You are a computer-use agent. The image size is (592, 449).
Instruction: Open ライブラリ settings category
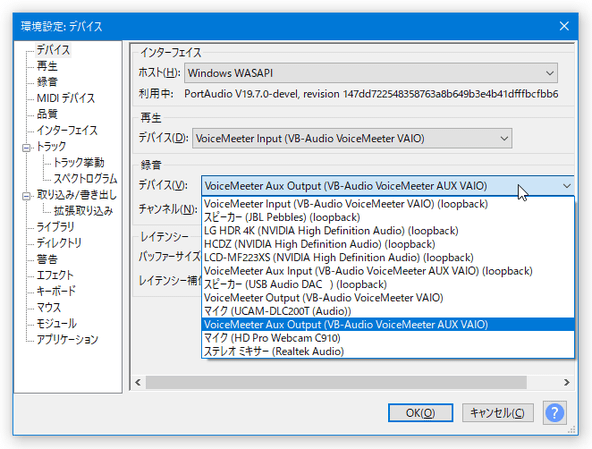55,227
